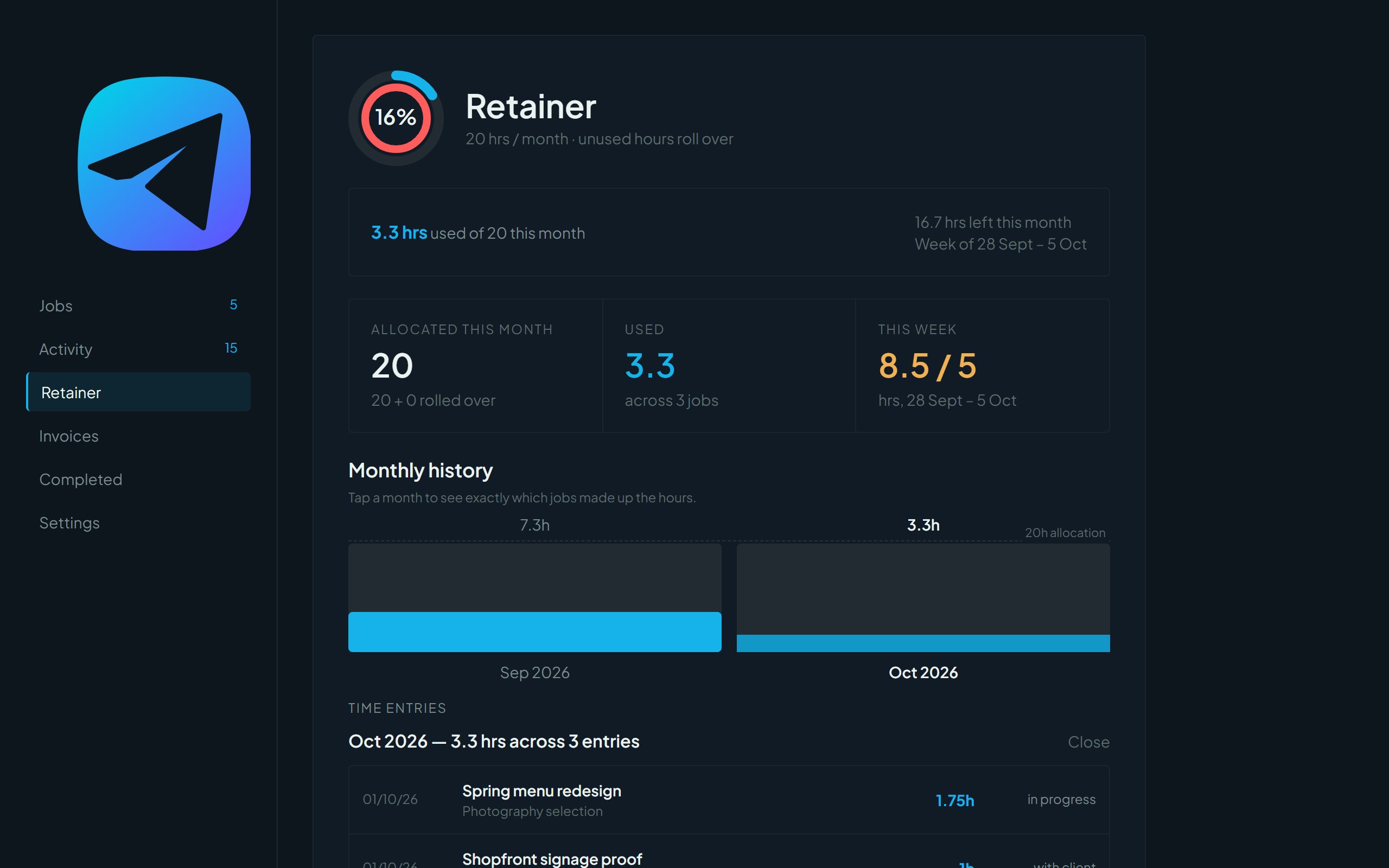Image resolution: width=1389 pixels, height=868 pixels.
Task: Click the 1.75h entry duration
Action: [x=954, y=800]
